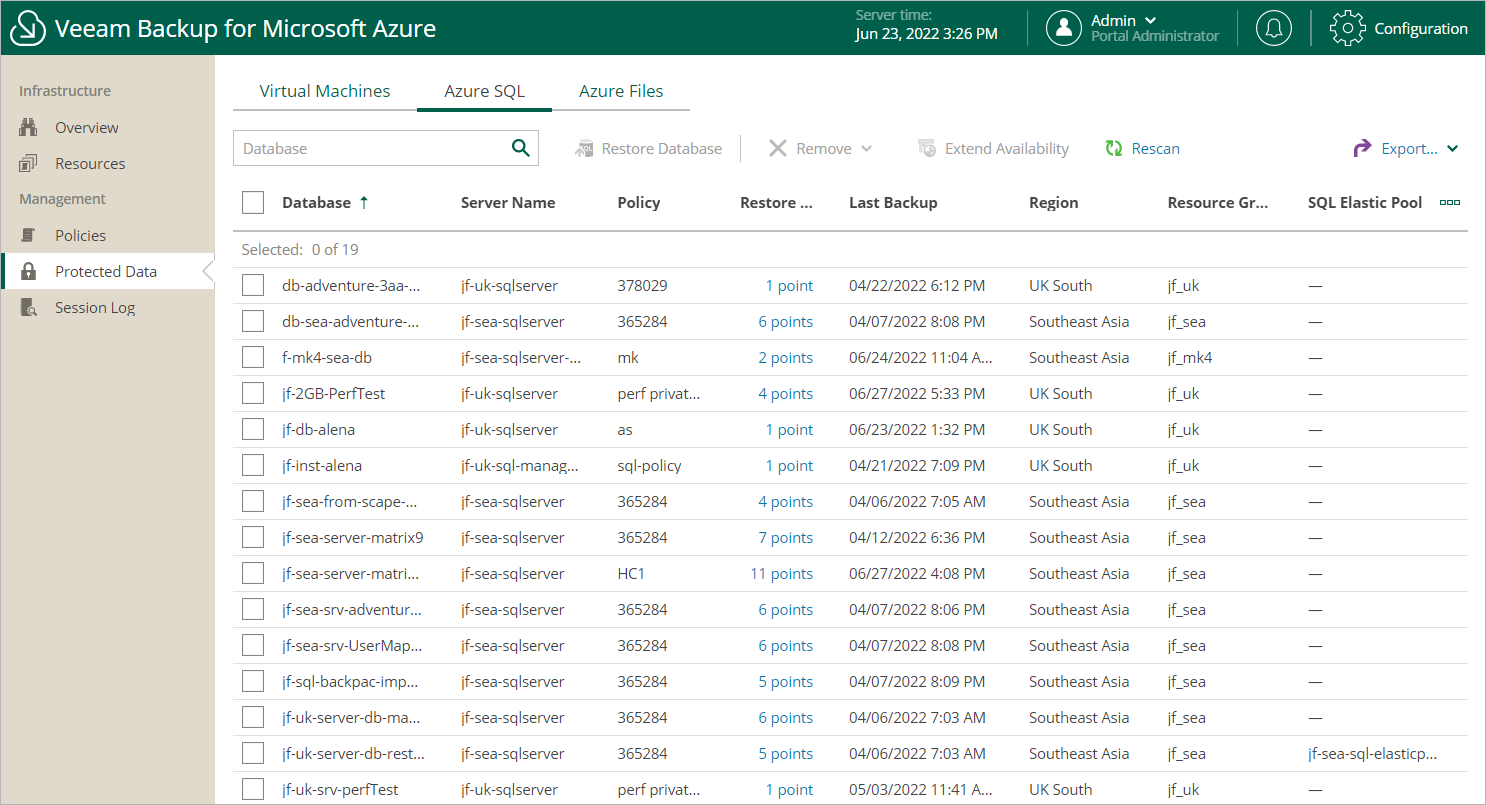This screenshot has width=1486, height=805.
Task: Open Overview via the binoculars icon
Action: tap(28, 128)
